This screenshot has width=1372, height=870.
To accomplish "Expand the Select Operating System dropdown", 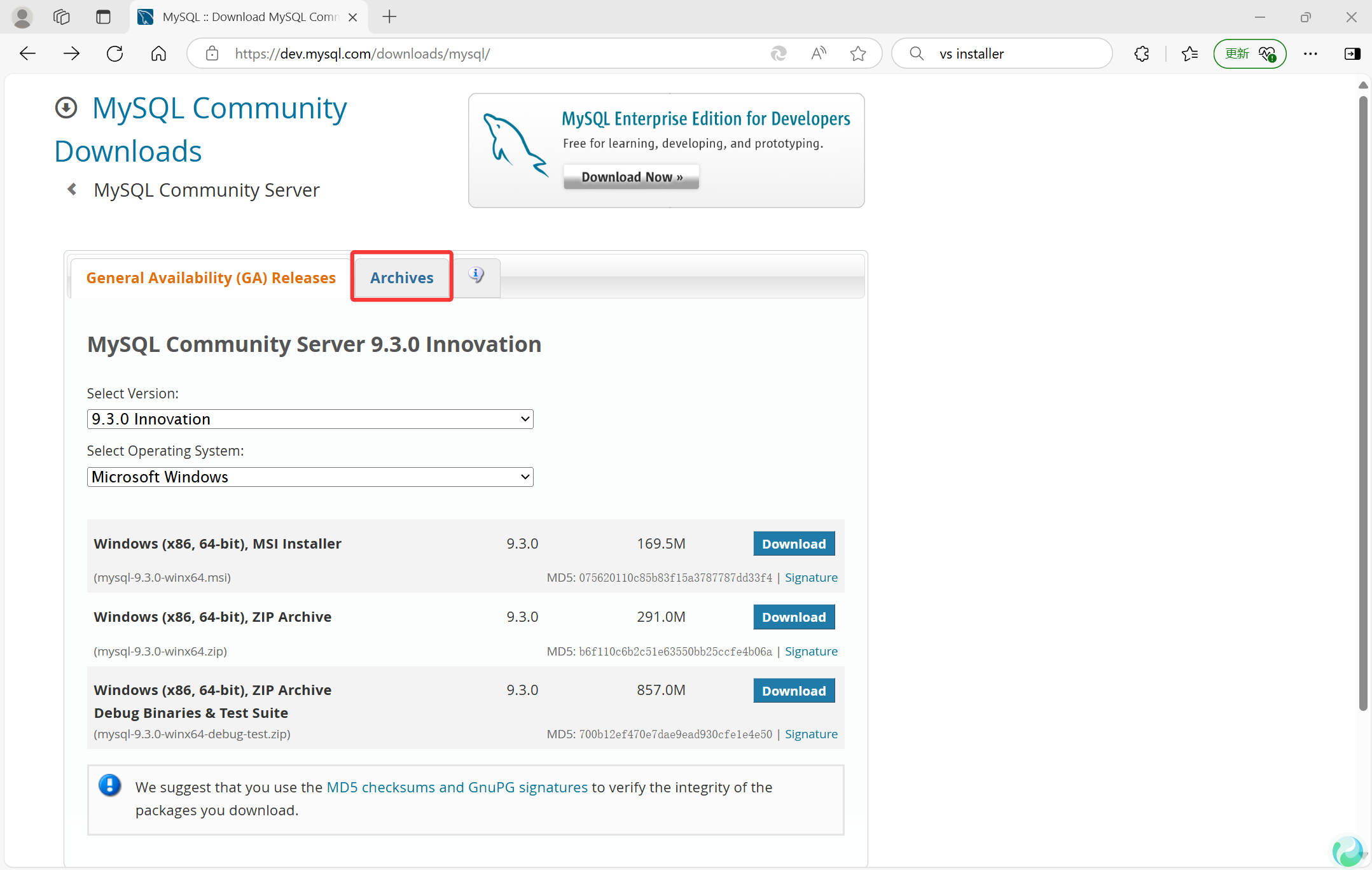I will (310, 477).
